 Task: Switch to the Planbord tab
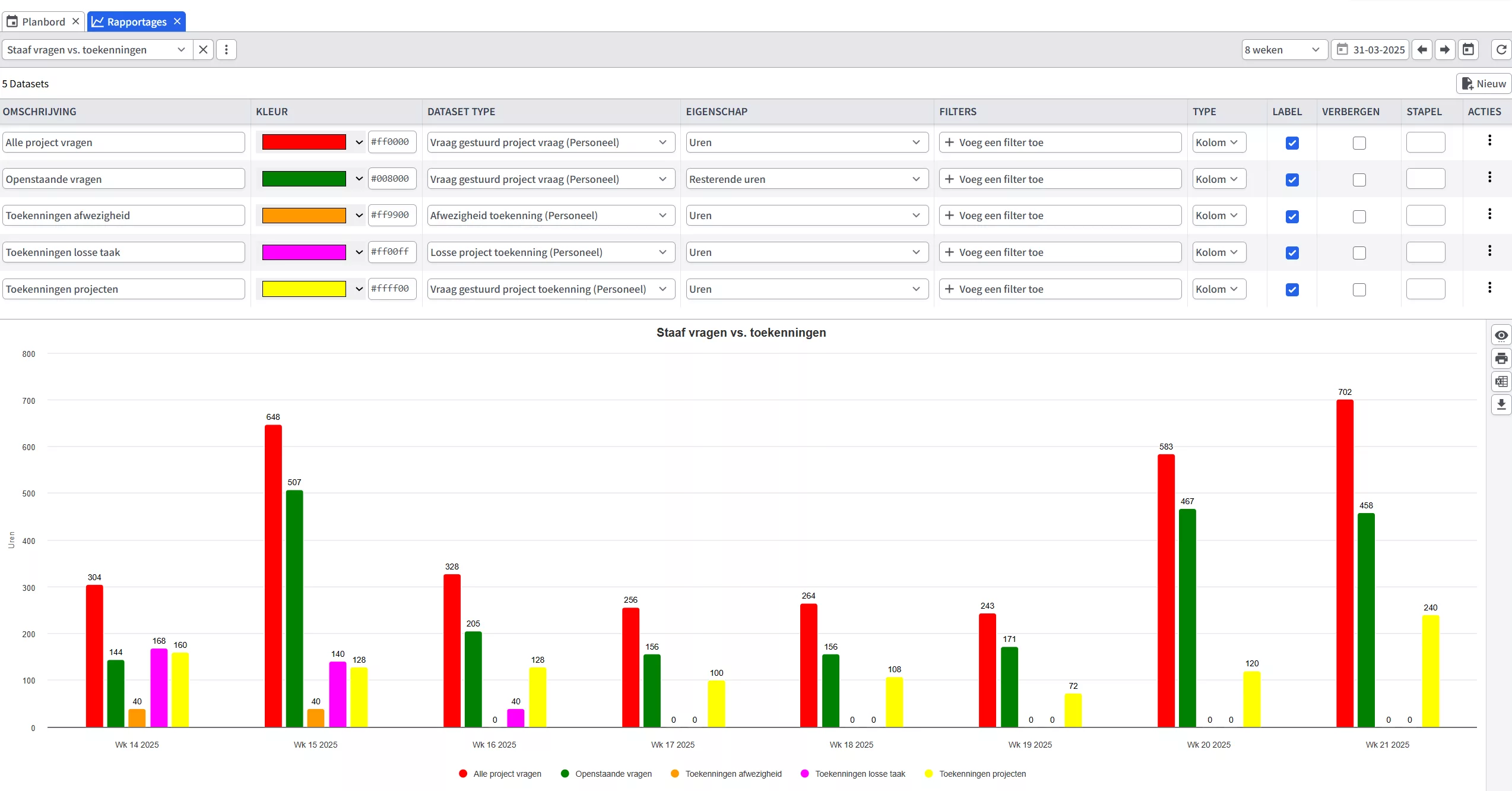coord(43,22)
